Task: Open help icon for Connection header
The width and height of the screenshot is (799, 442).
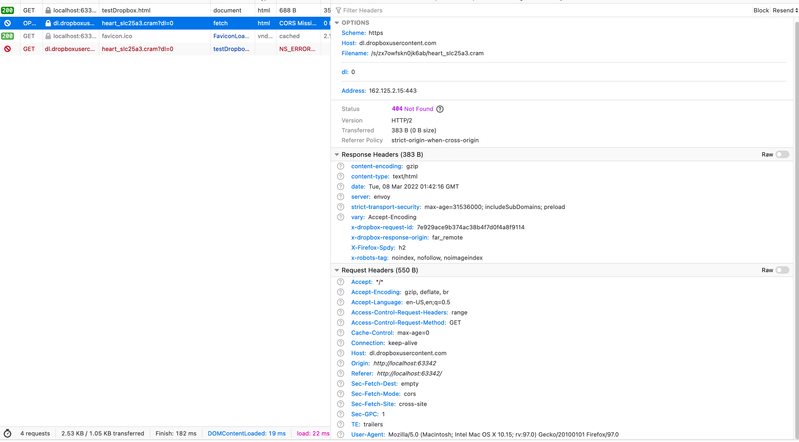Action: click(x=340, y=343)
